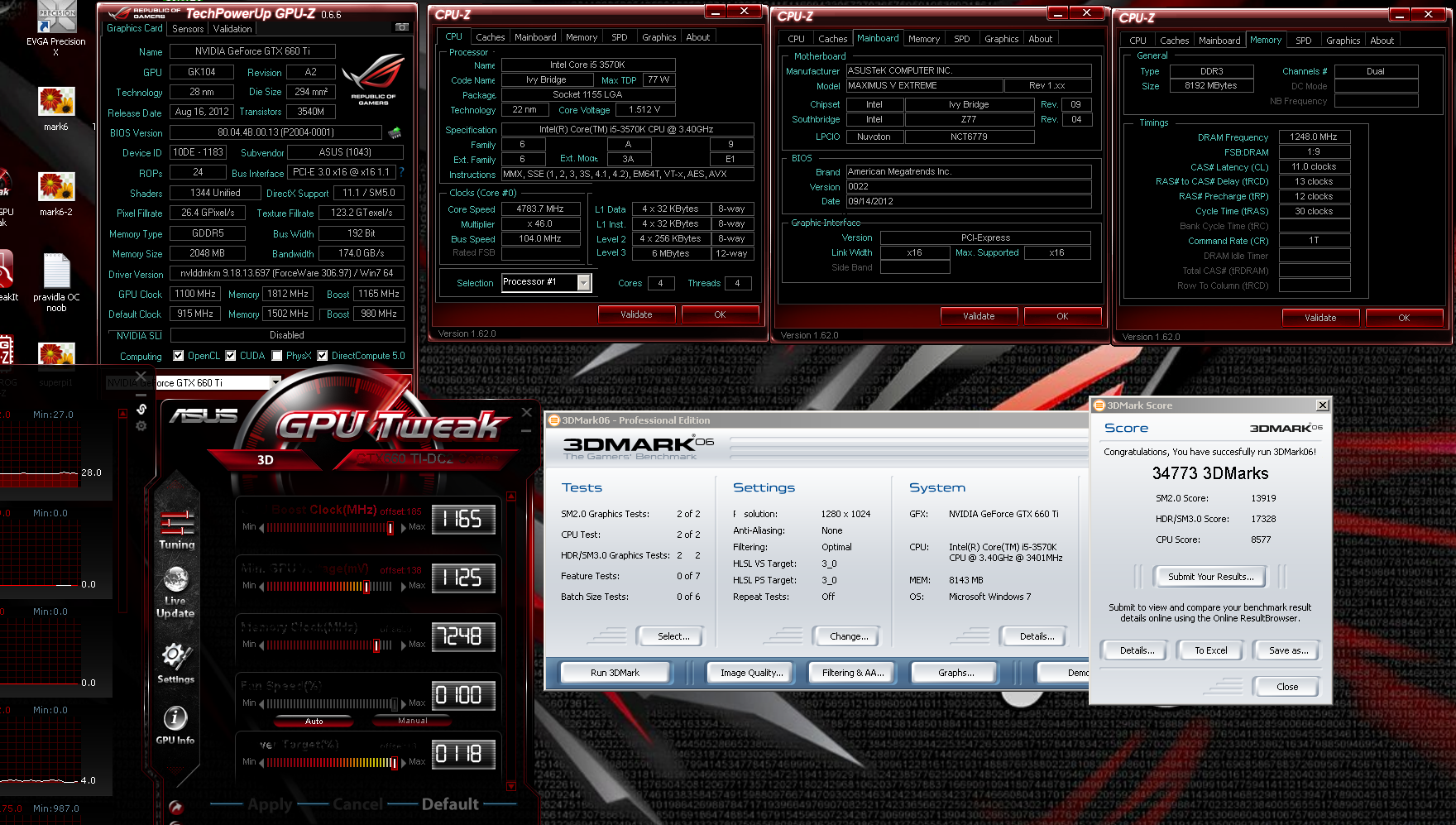Click Default button in GPU Tweak

tap(450, 804)
